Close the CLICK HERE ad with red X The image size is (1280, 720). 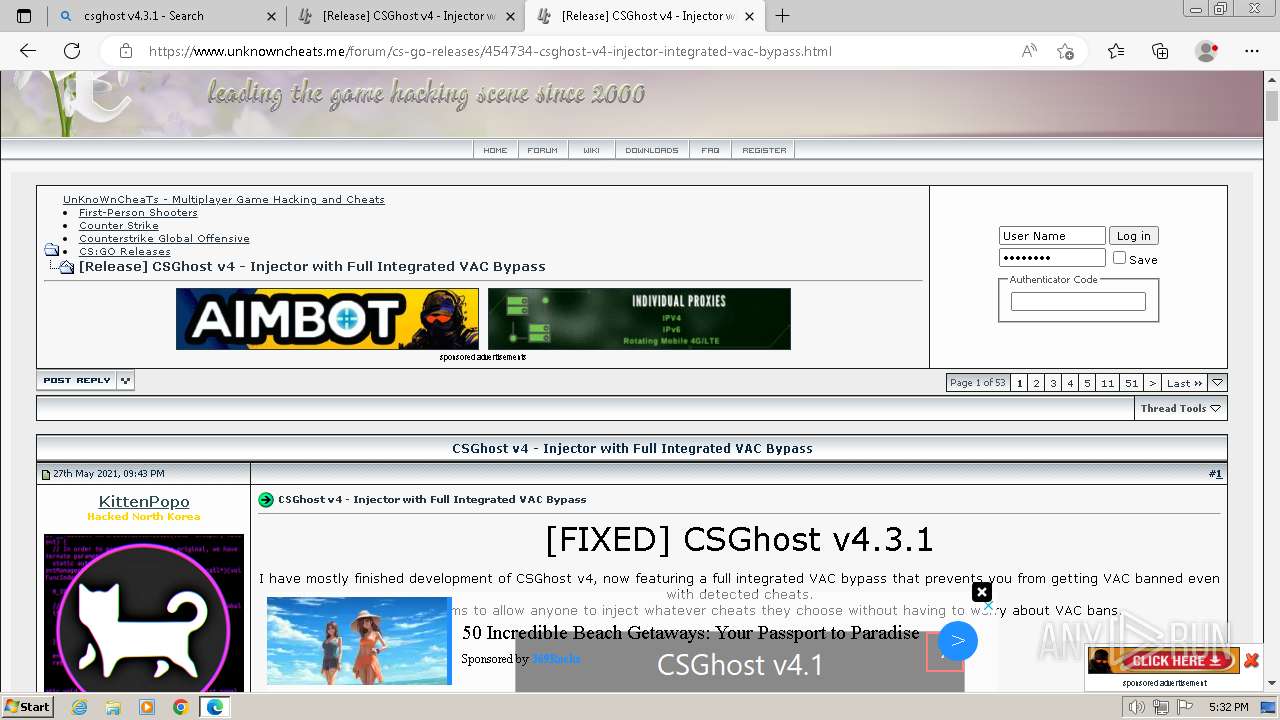click(x=1251, y=661)
